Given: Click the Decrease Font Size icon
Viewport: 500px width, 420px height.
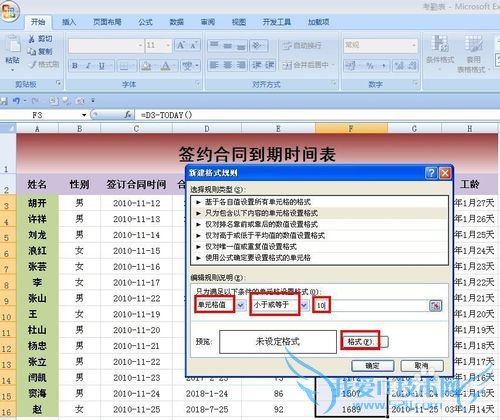Looking at the screenshot, I should [194, 45].
